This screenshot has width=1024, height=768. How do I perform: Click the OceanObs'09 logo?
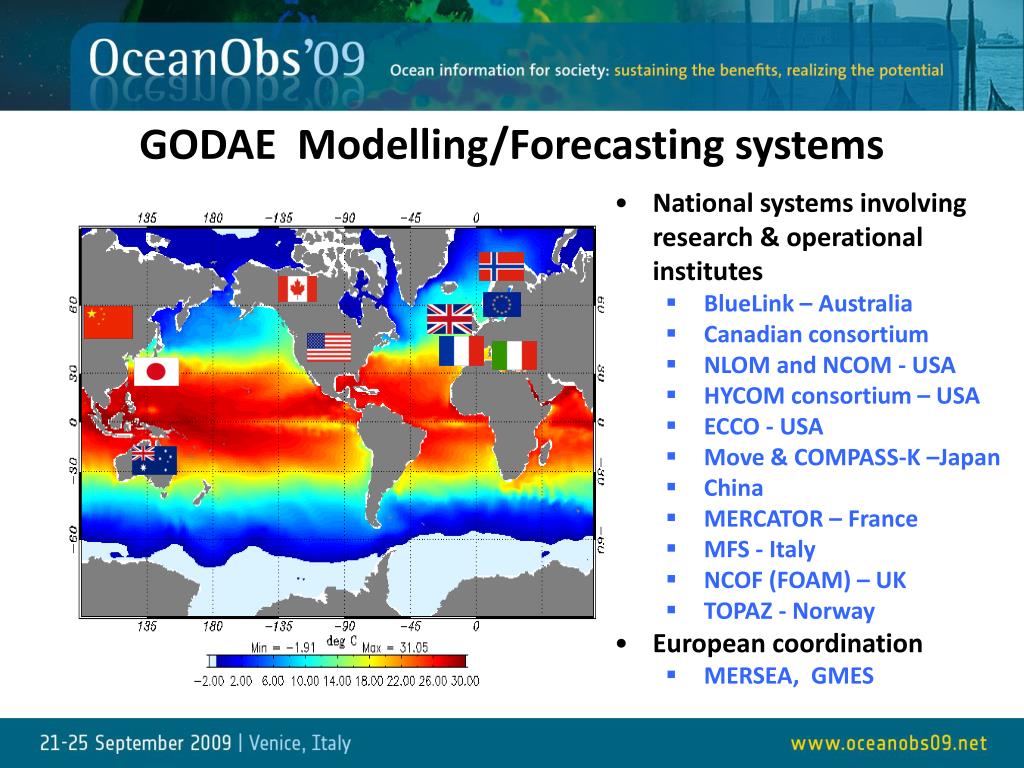[226, 59]
